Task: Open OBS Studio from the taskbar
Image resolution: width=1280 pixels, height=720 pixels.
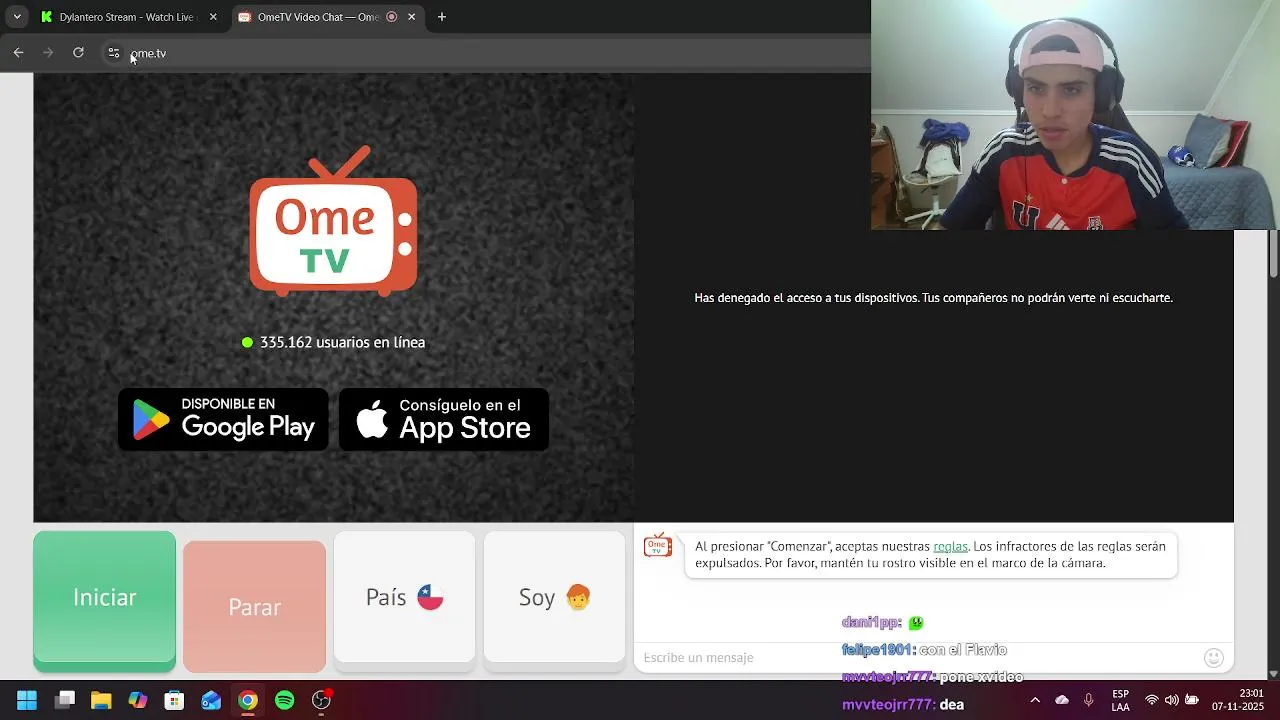Action: coord(321,701)
